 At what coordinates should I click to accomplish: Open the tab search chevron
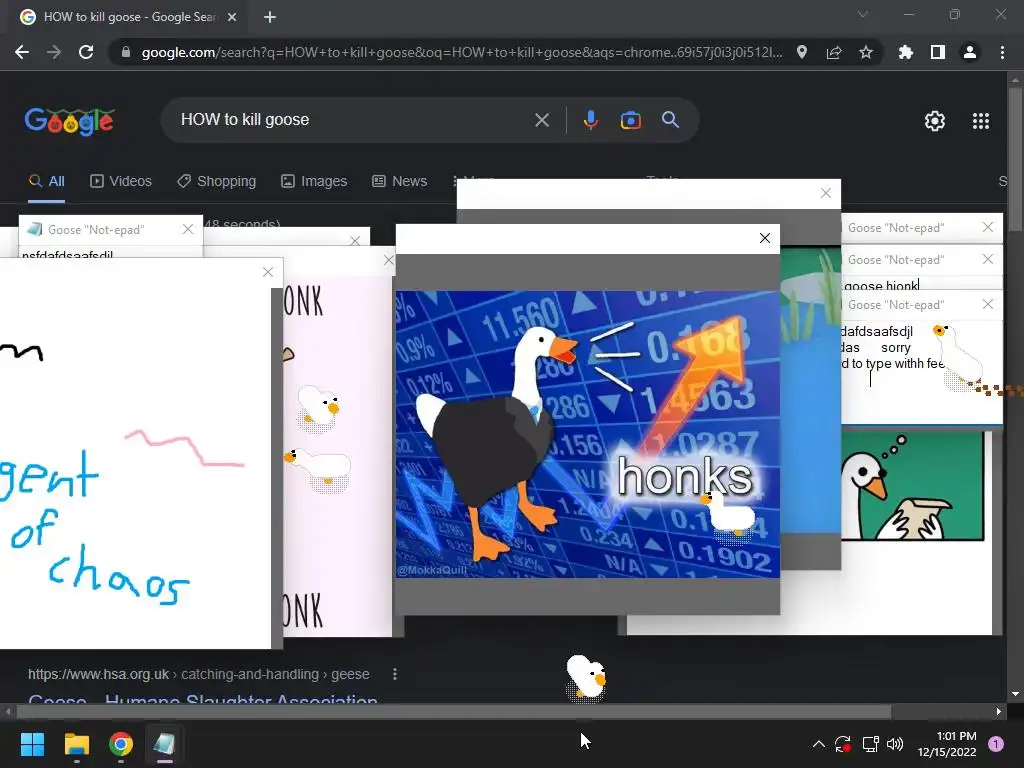point(863,14)
